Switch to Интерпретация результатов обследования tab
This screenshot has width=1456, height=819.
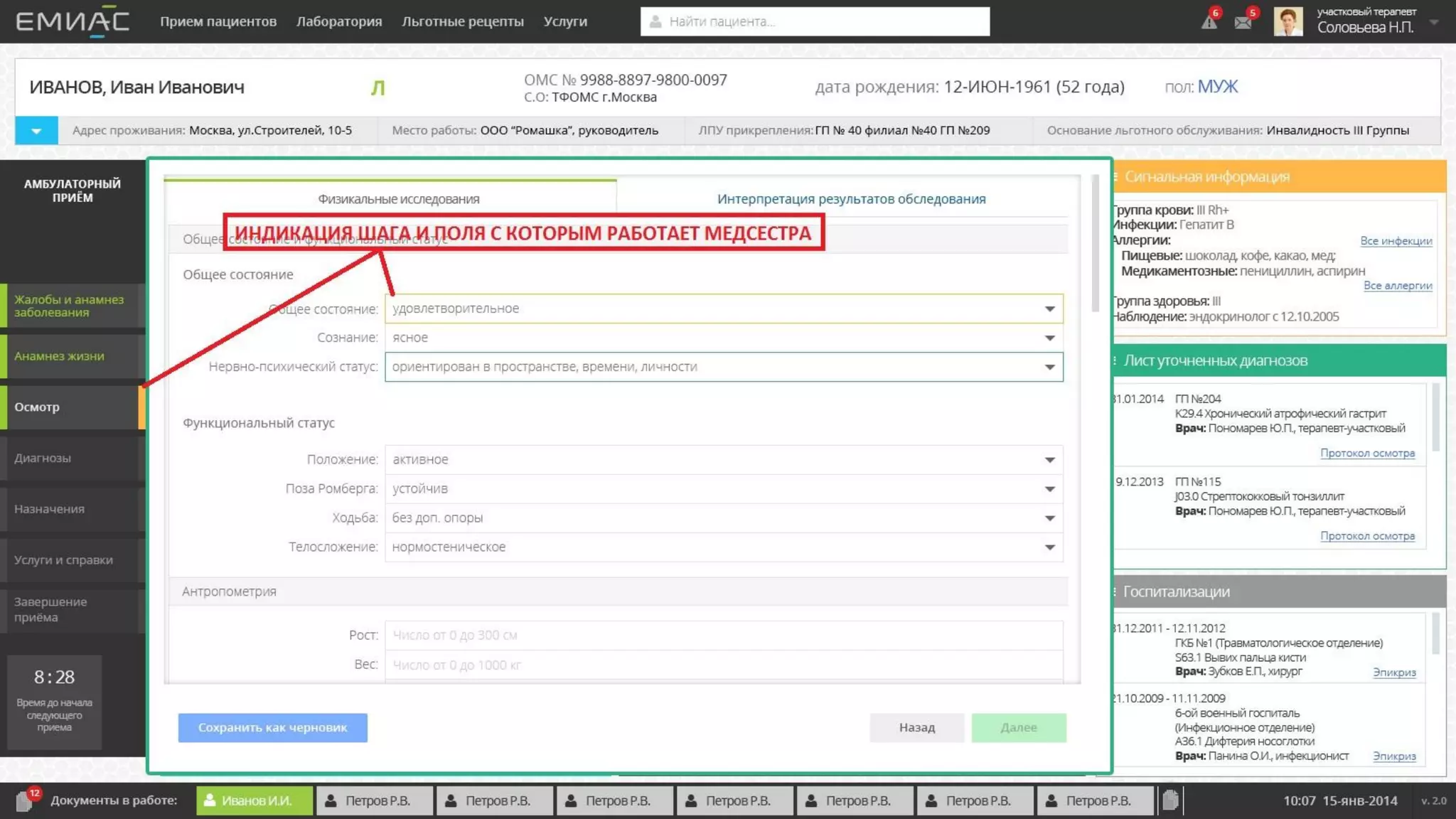tap(851, 199)
